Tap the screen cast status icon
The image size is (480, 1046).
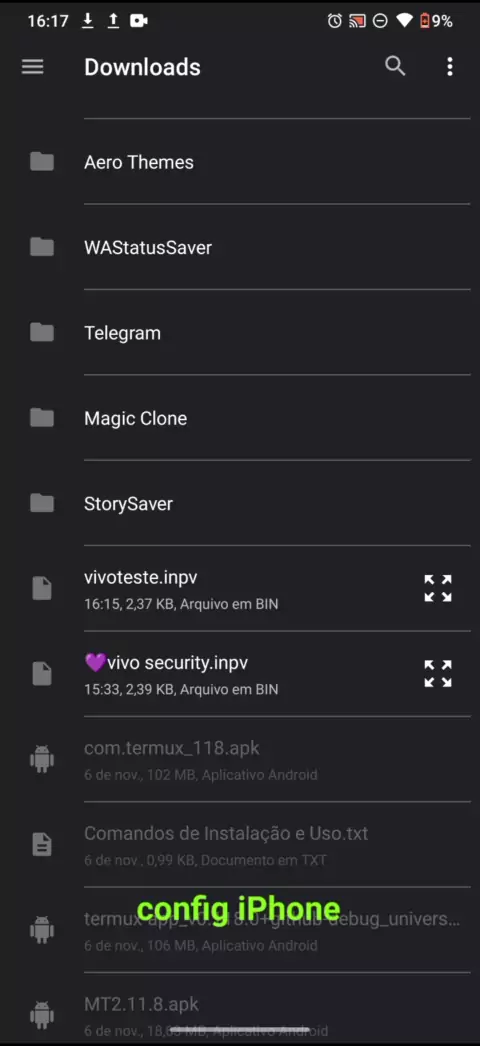pyautogui.click(x=357, y=21)
